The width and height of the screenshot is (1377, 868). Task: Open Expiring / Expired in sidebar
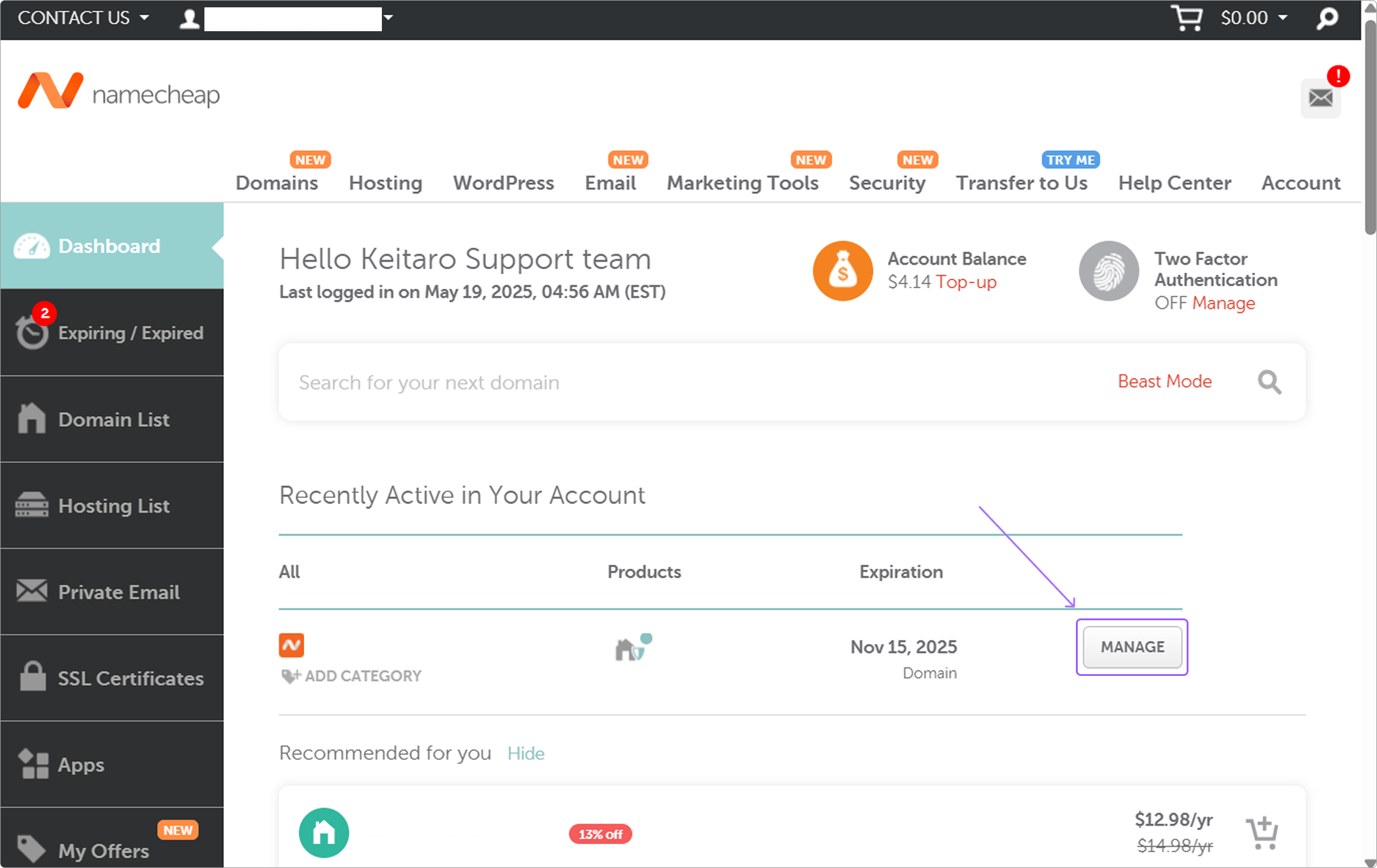coord(112,333)
